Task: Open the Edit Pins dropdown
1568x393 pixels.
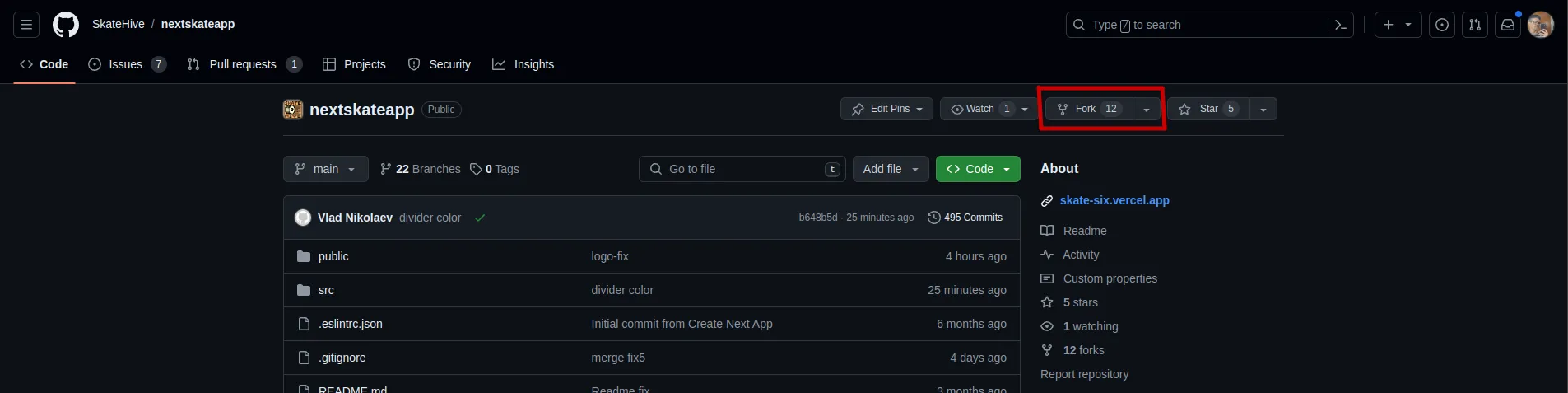Action: pos(887,109)
